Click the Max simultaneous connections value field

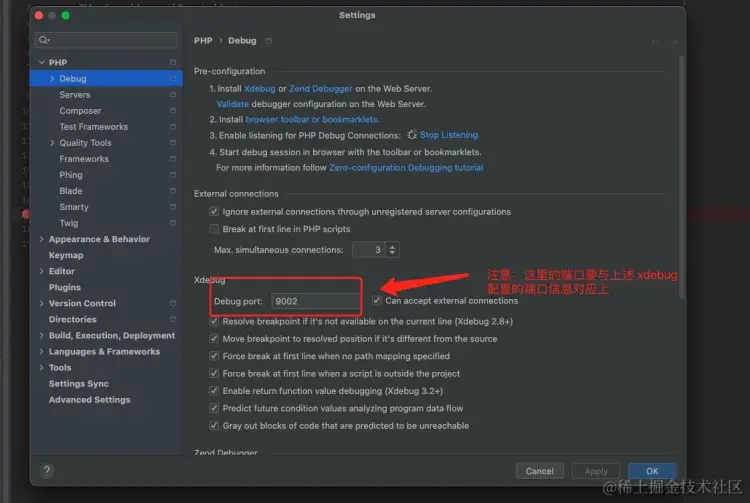369,250
